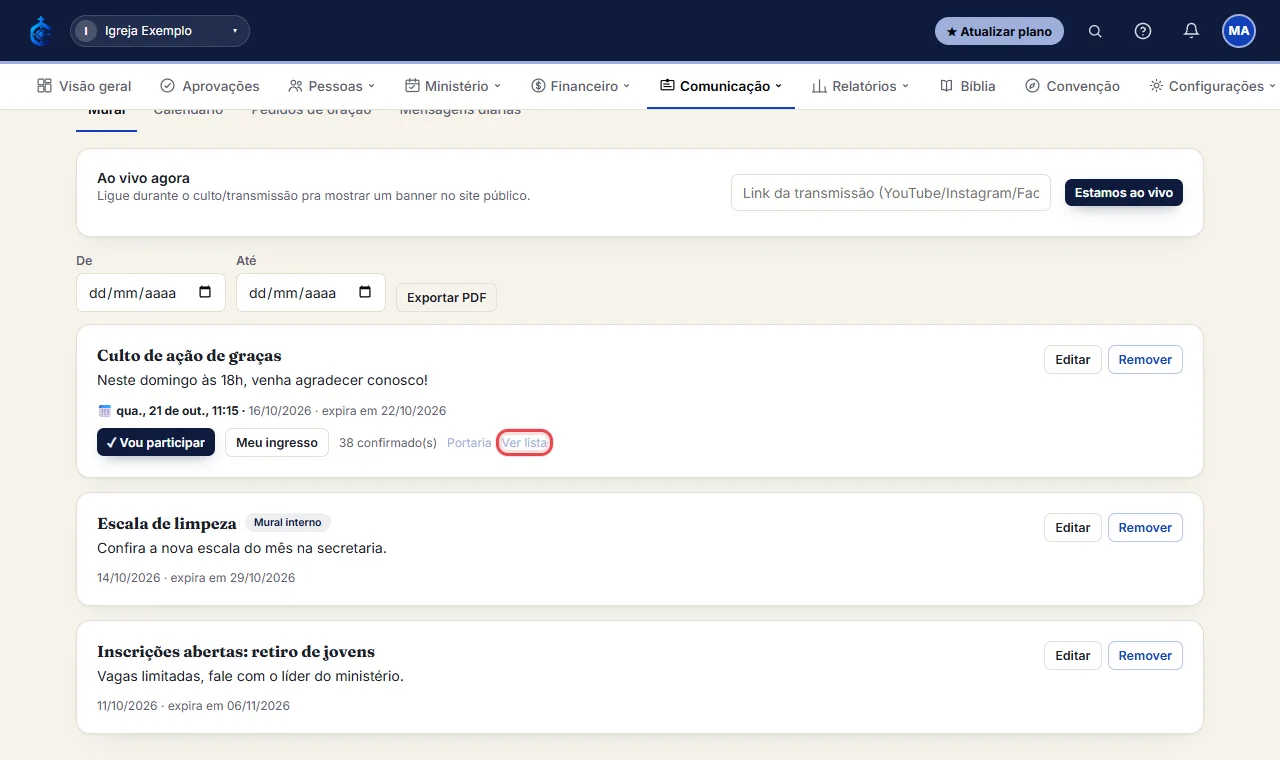Edit the Inscrições abertas retiro de jovens post
Image resolution: width=1280 pixels, height=760 pixels.
(x=1073, y=656)
